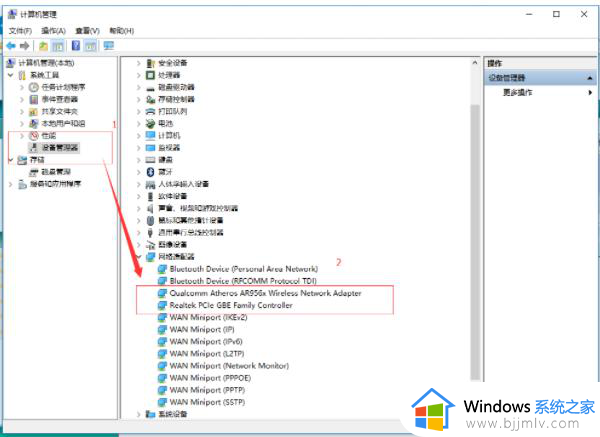This screenshot has height=437, width=600.
Task: Open the 文件(F) menu
Action: tap(21, 31)
